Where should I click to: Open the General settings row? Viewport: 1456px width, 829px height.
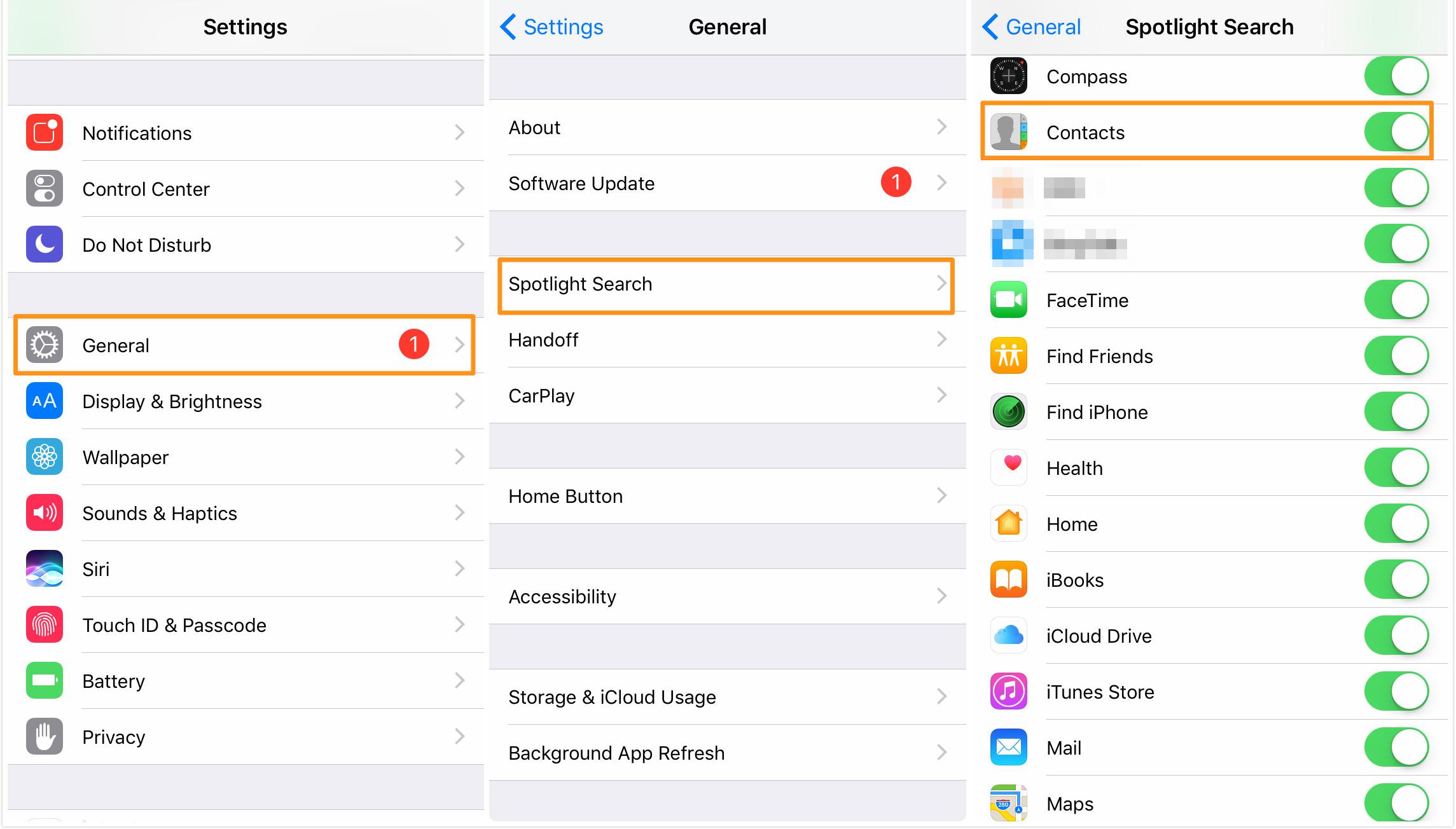pyautogui.click(x=244, y=345)
